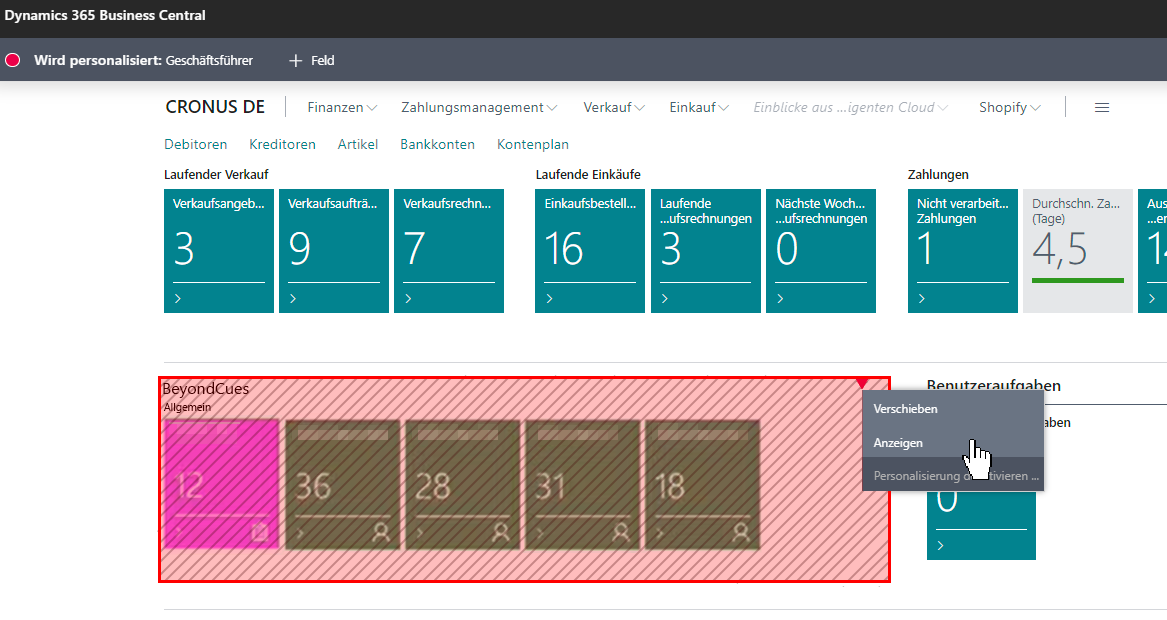Image resolution: width=1167 pixels, height=620 pixels.
Task: Select Anzeigen in the context menu
Action: point(900,442)
